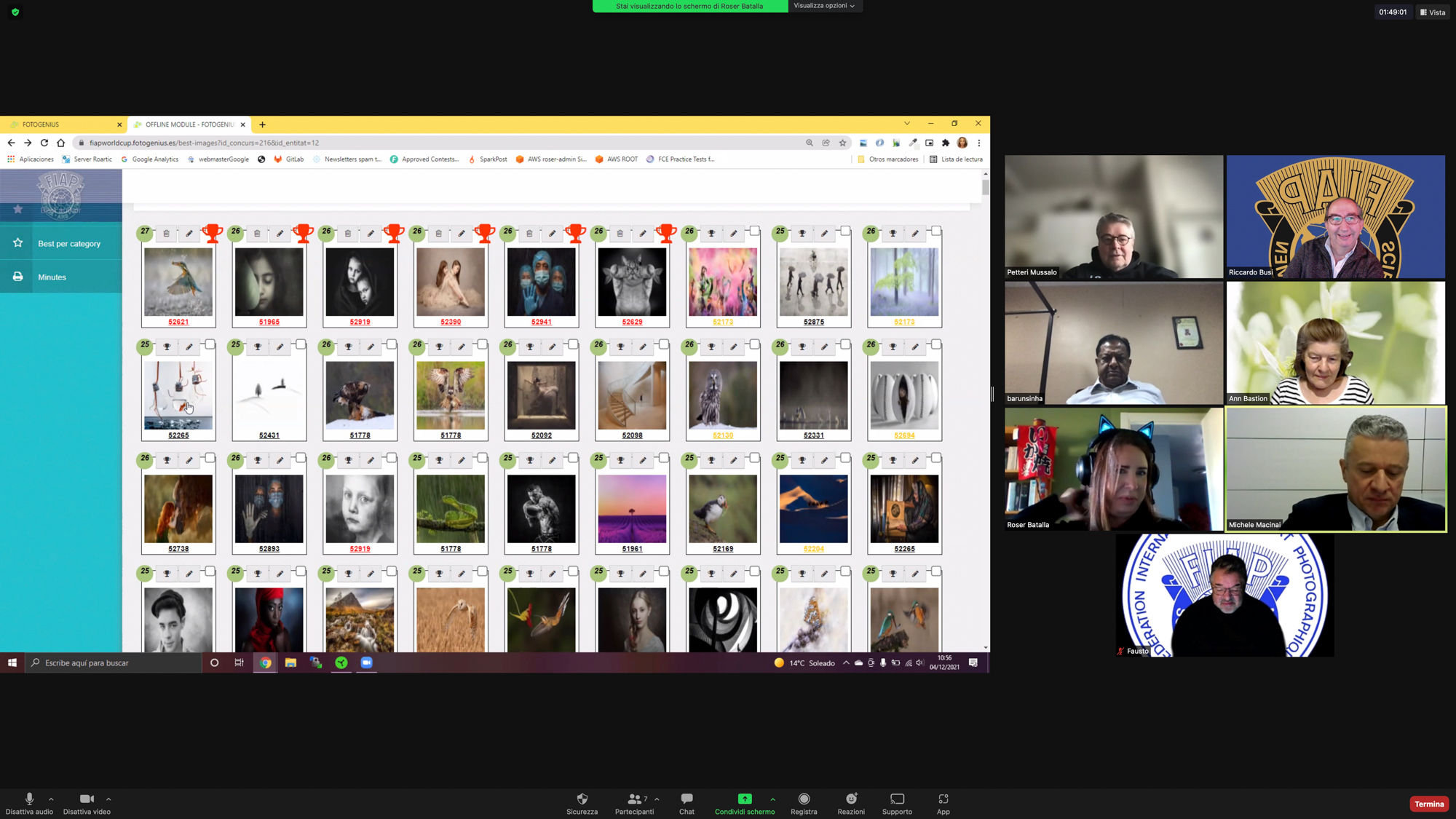Click trophy icon above image 52265 artwork
This screenshot has height=819, width=1456.
(167, 347)
